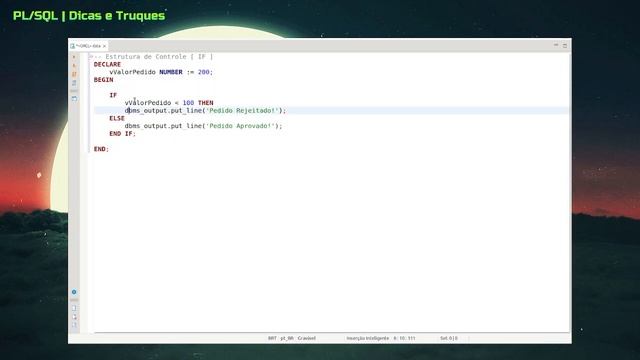Click the value 200 in the declaration
Screen dimensions: 640x360
(204, 72)
